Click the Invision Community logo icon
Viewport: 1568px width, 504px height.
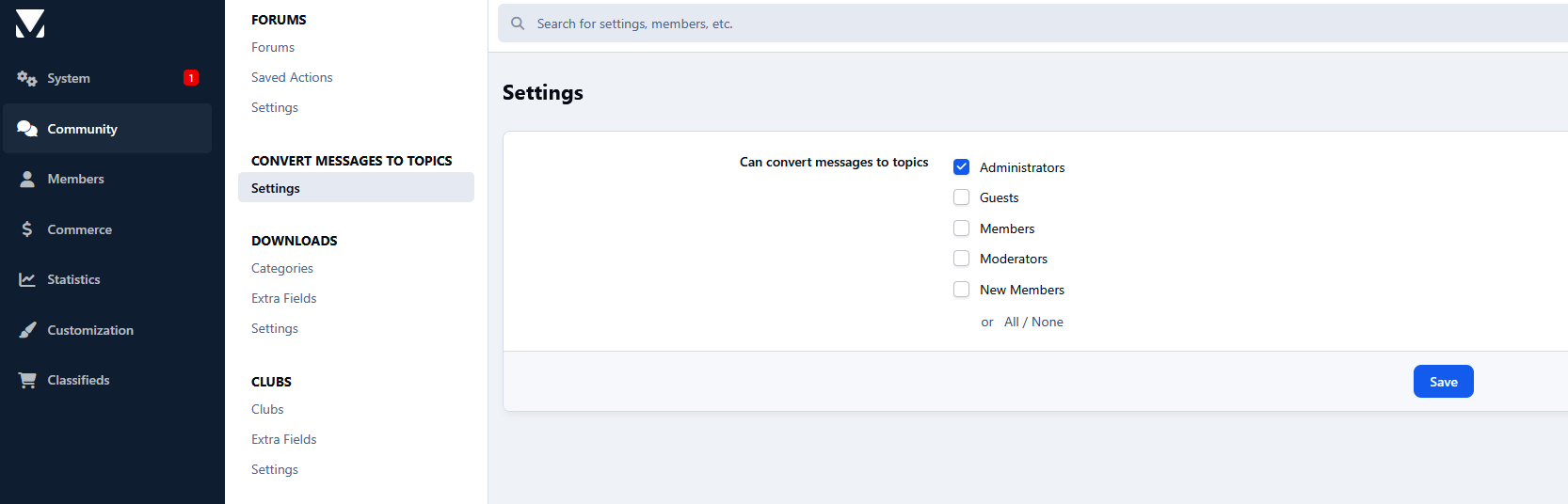pyautogui.click(x=30, y=24)
